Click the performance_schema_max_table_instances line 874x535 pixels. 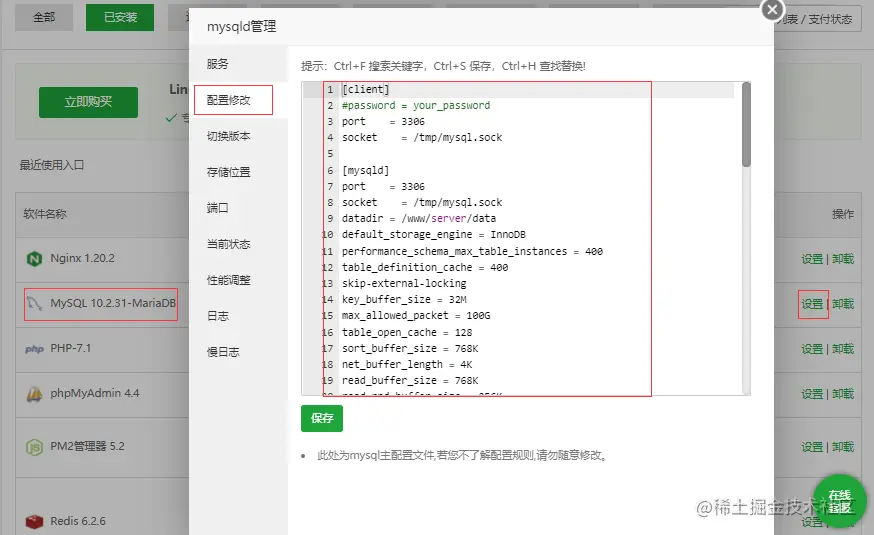(472, 251)
